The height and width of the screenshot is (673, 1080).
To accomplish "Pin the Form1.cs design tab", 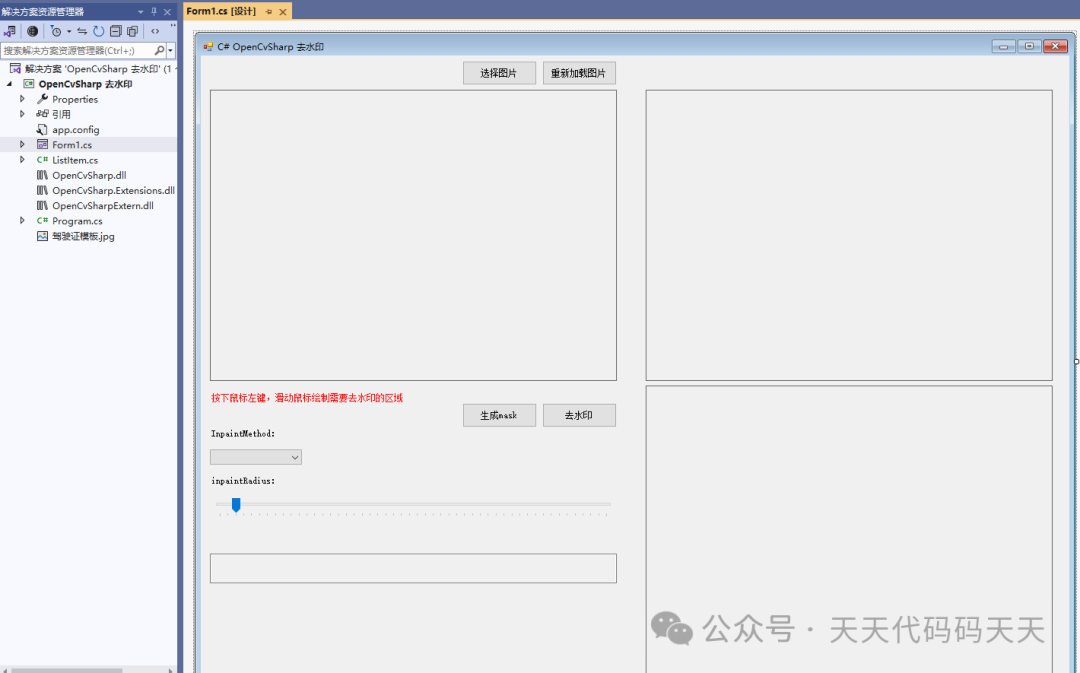I will pos(269,12).
